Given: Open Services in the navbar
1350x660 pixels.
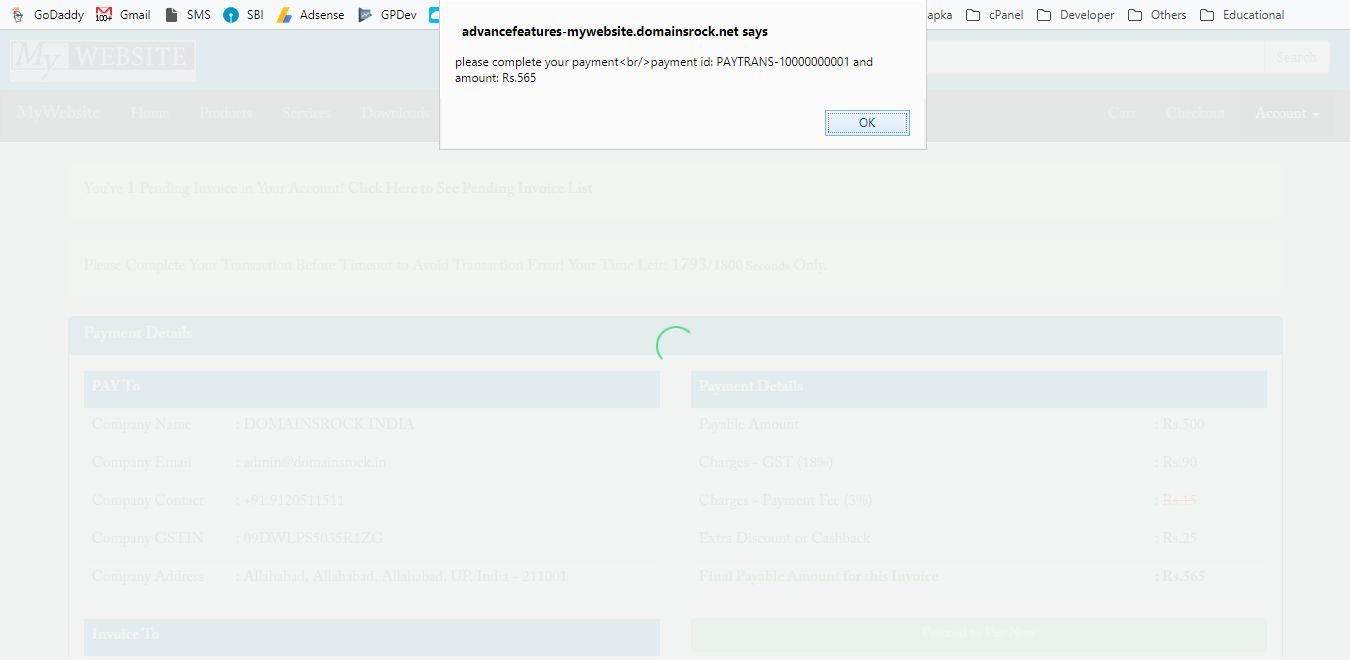Looking at the screenshot, I should [x=306, y=113].
